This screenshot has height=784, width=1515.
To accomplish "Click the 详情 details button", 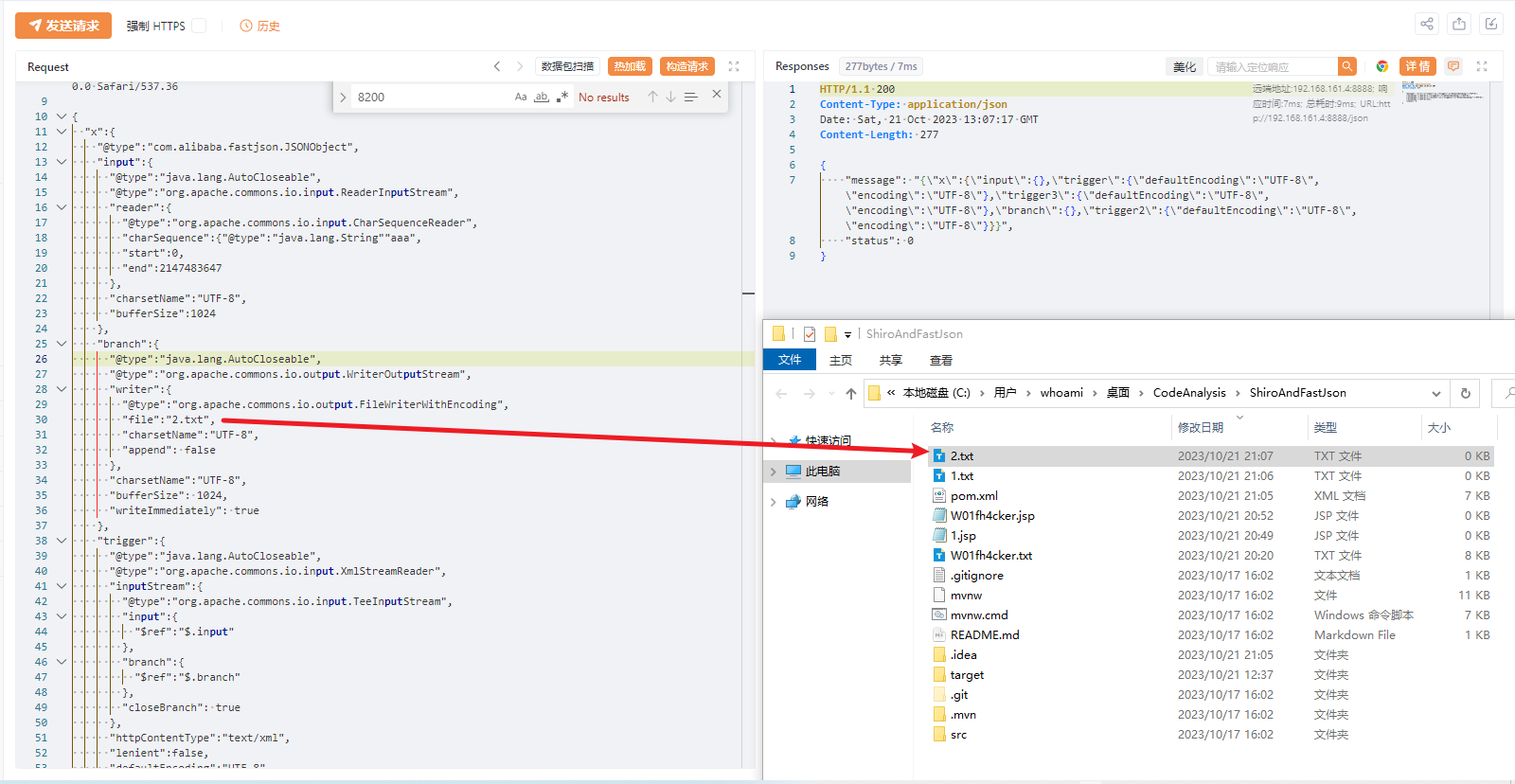I will pos(1417,66).
